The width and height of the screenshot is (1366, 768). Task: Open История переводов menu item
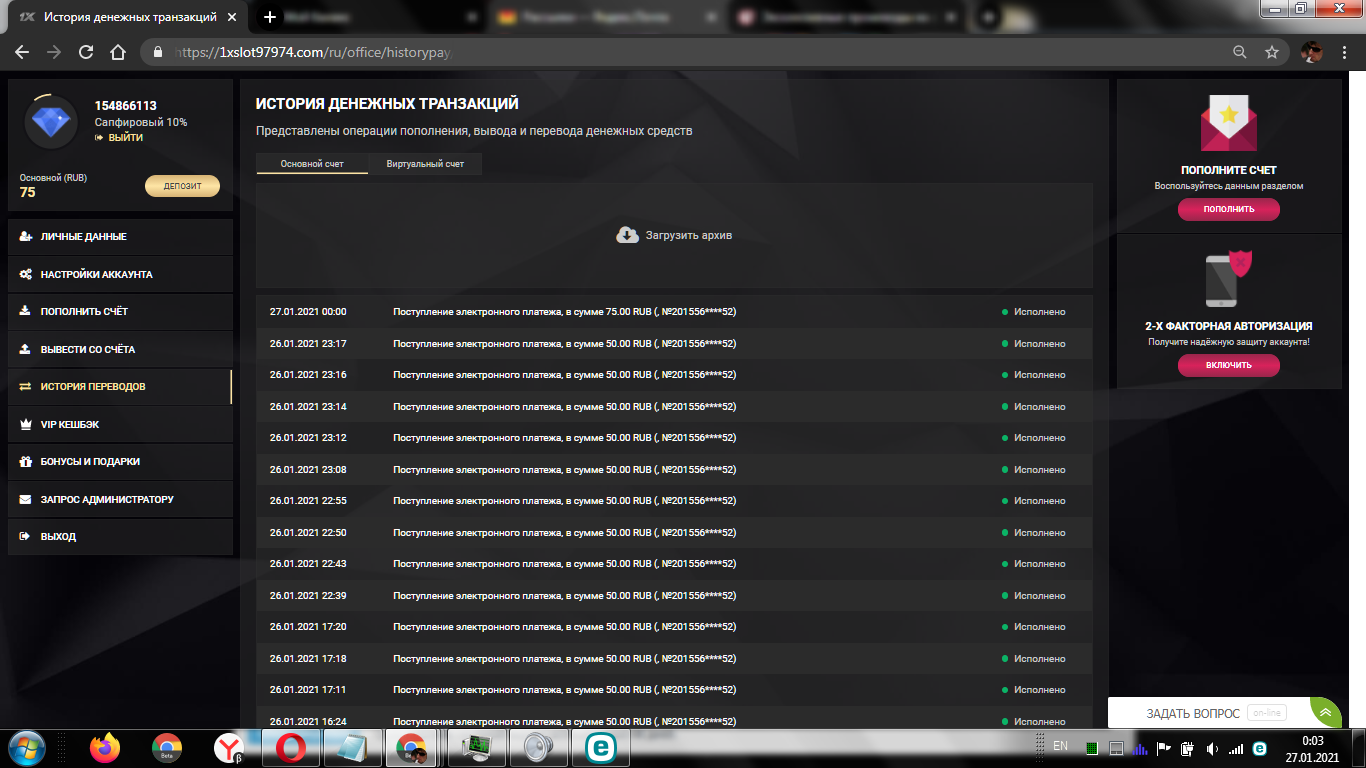120,386
